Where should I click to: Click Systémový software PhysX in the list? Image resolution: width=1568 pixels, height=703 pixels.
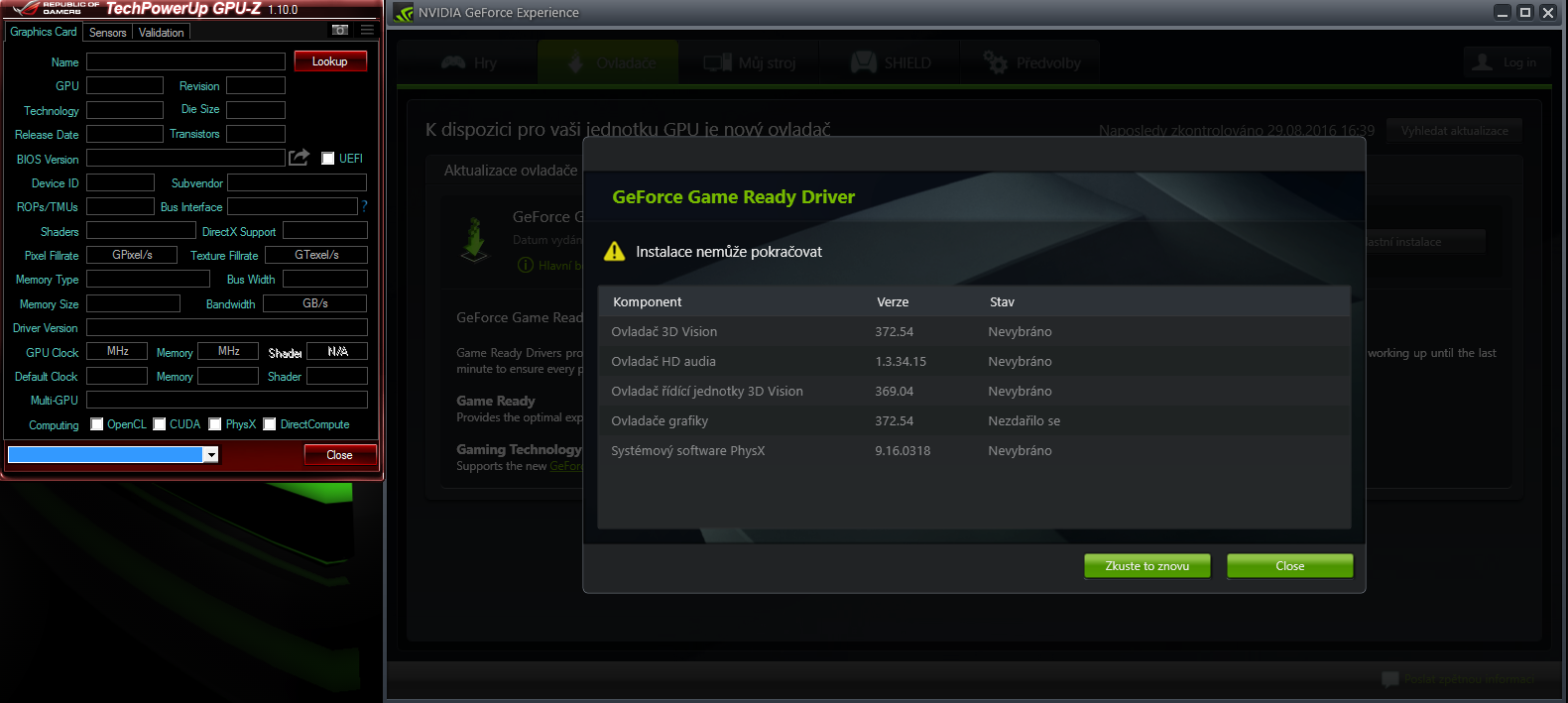(x=688, y=450)
